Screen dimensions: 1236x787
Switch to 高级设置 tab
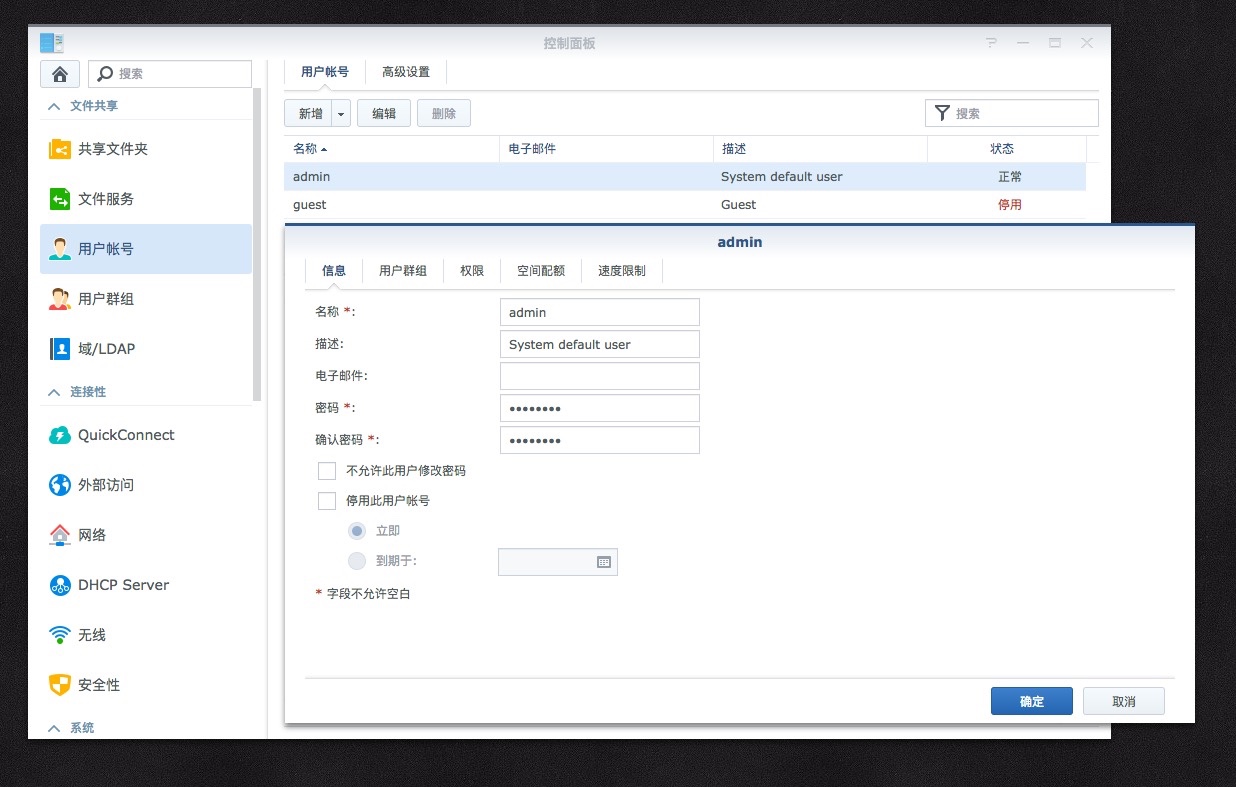click(x=406, y=72)
